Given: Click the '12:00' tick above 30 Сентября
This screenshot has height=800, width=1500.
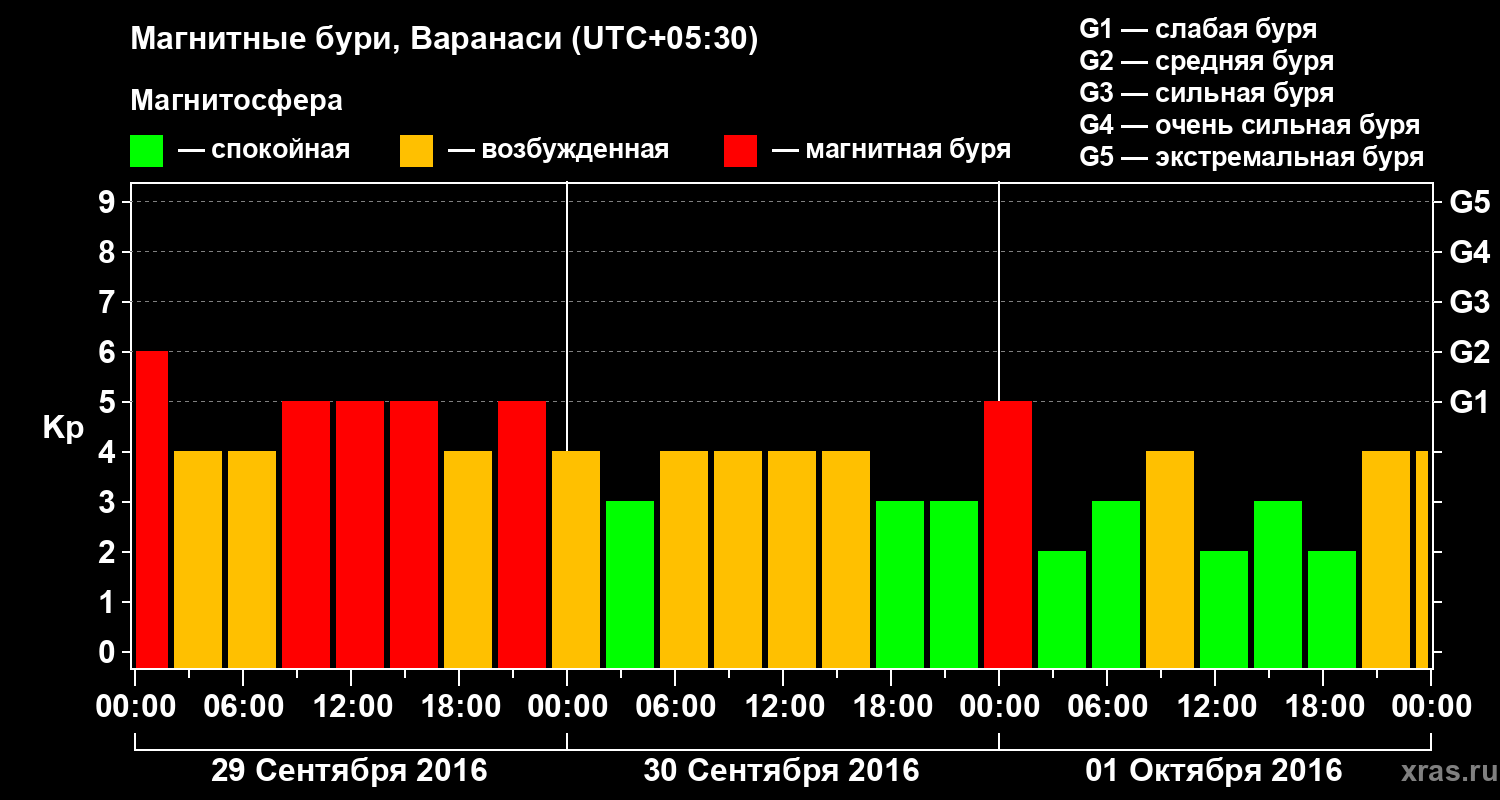Looking at the screenshot, I should [784, 706].
